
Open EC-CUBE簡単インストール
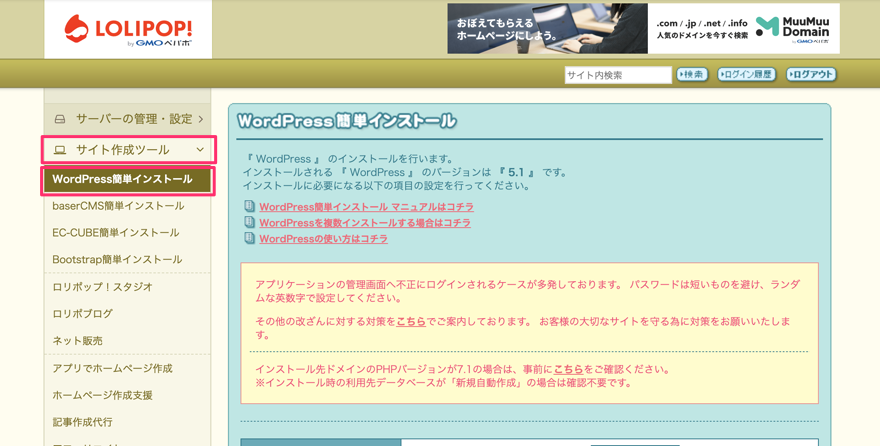point(116,232)
